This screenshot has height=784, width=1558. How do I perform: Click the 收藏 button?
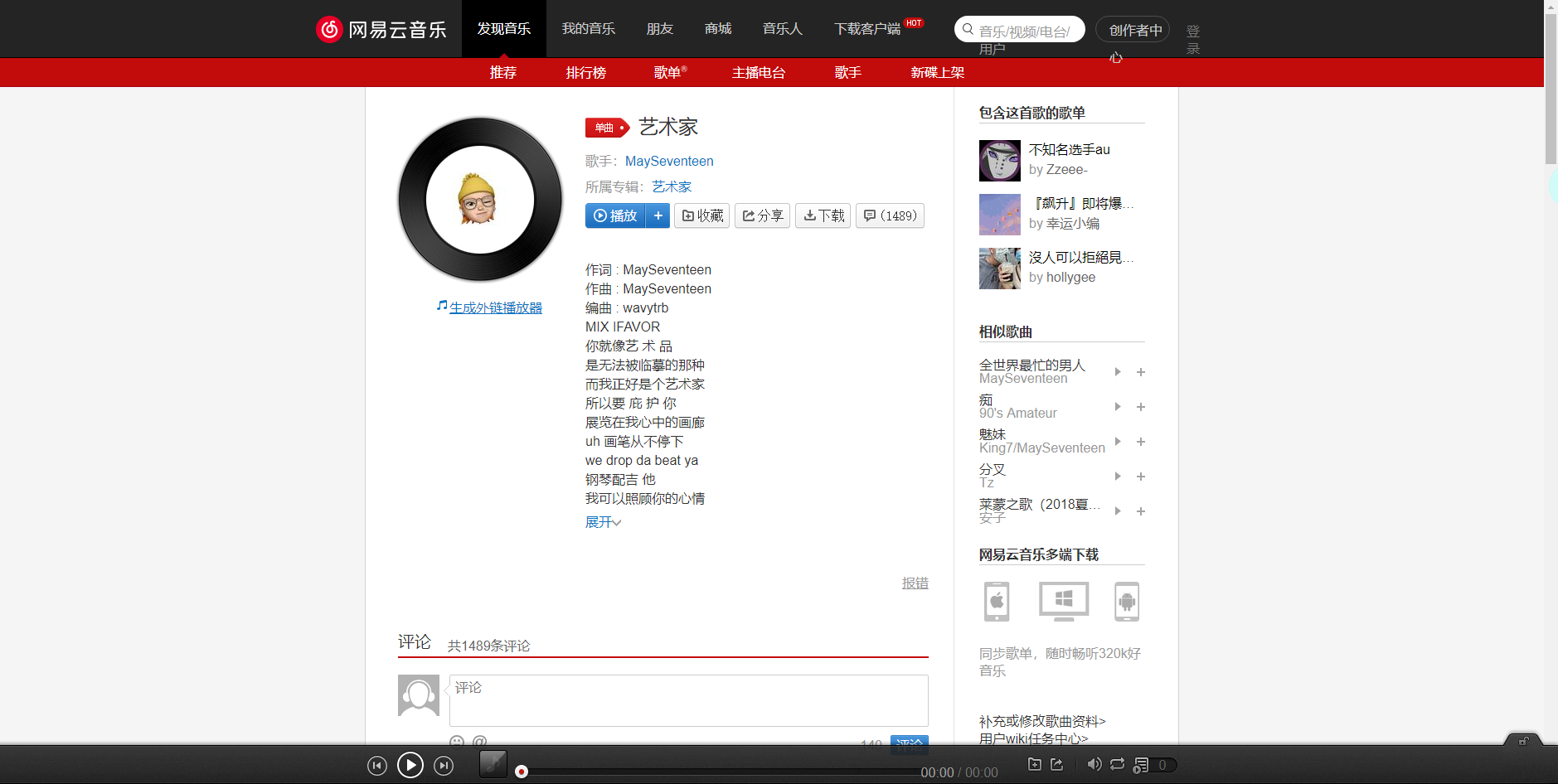[x=701, y=215]
